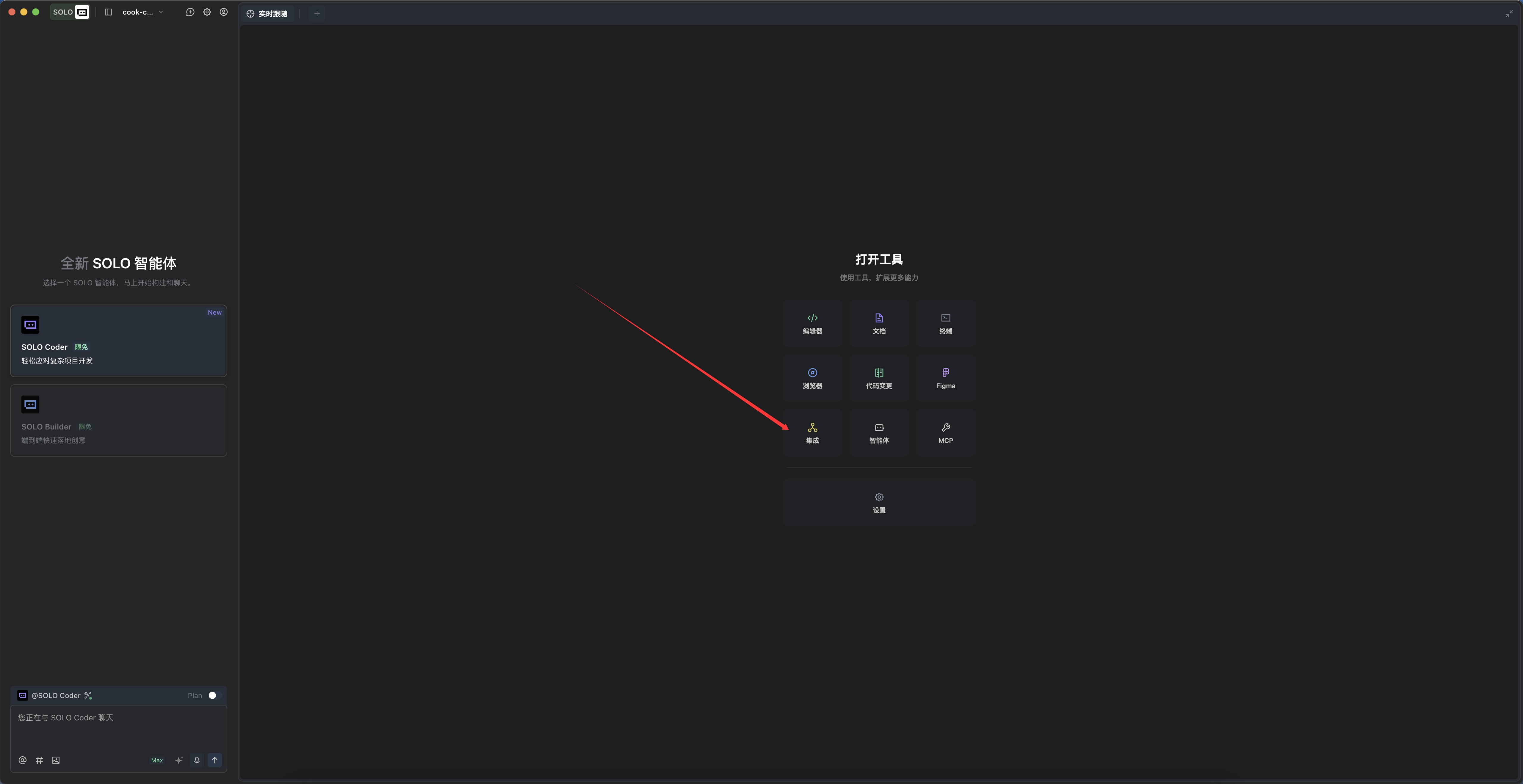
Task: Select the SOLO Builder agent card
Action: click(x=118, y=420)
